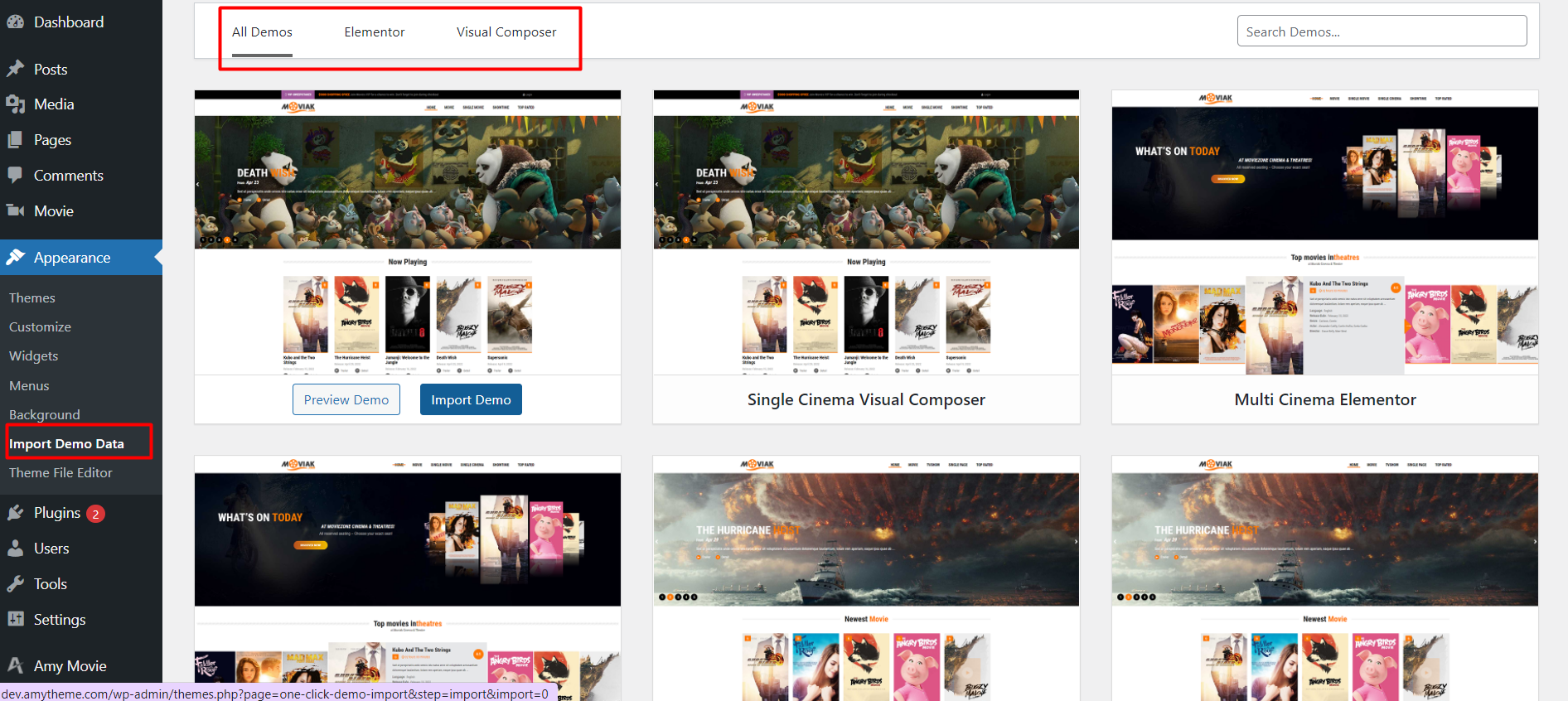Click the Movie camera icon
1568x701 pixels.
point(15,210)
